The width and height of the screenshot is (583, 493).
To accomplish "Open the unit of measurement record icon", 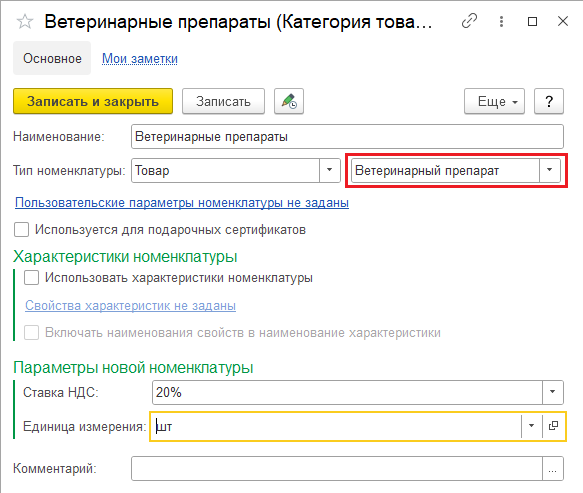I will tap(553, 426).
